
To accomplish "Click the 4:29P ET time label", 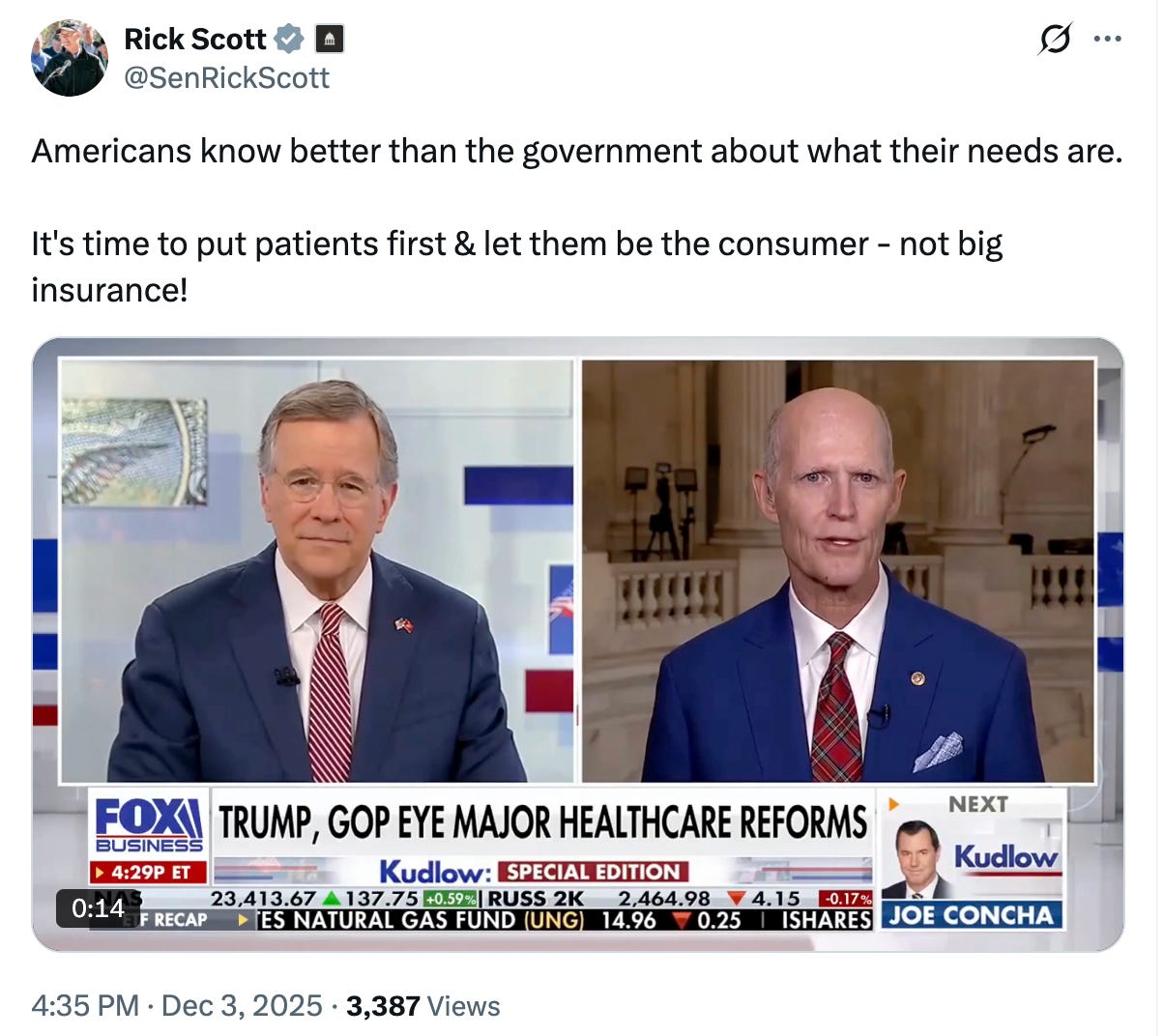I will tap(149, 872).
